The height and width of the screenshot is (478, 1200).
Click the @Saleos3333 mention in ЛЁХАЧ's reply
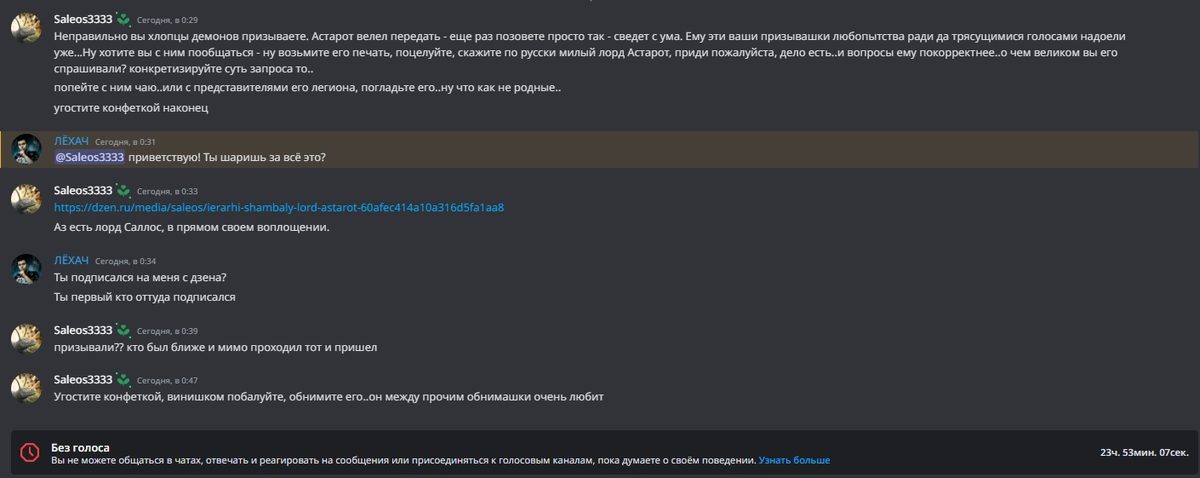pyautogui.click(x=89, y=157)
